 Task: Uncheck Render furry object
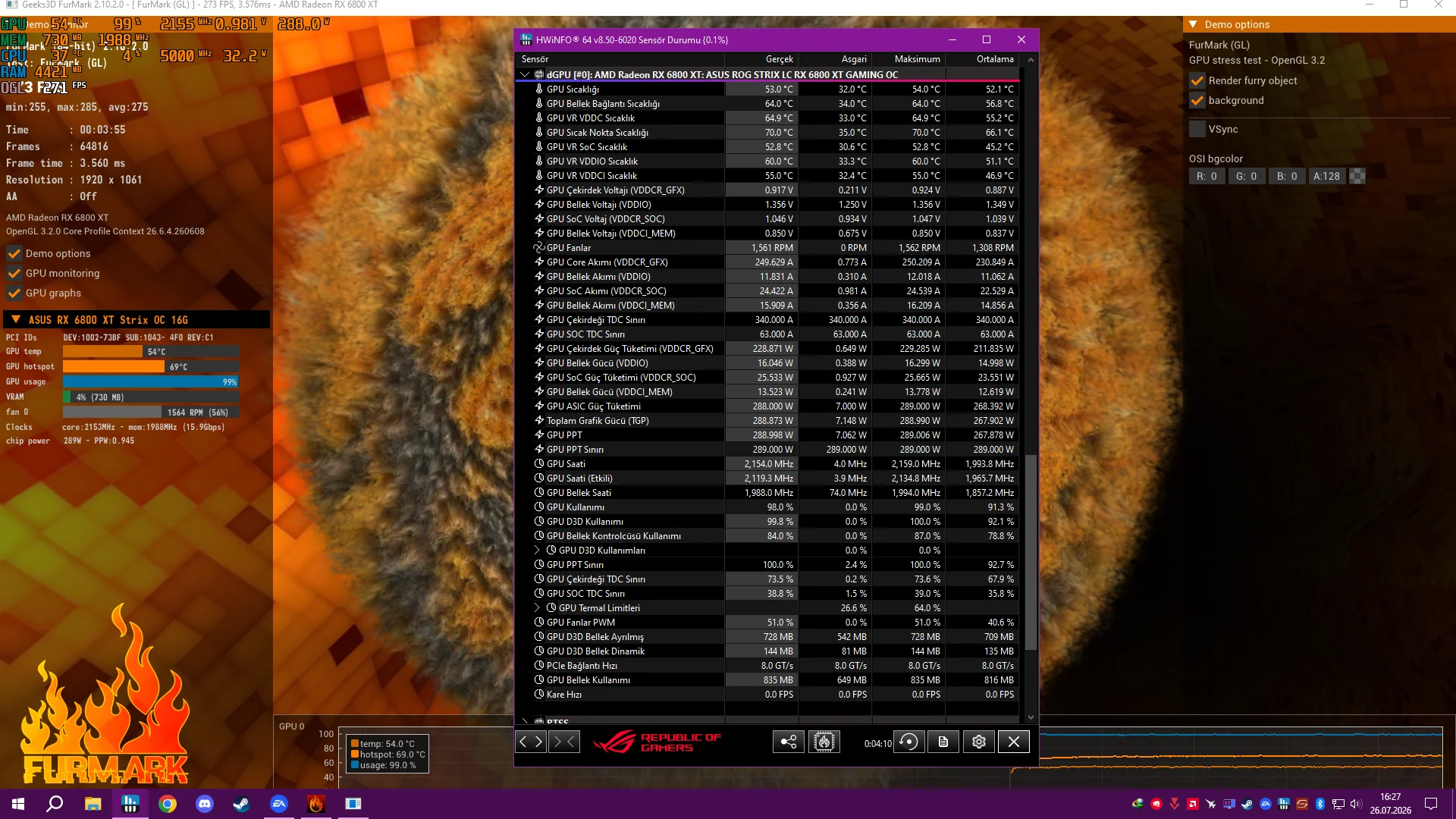(1197, 80)
